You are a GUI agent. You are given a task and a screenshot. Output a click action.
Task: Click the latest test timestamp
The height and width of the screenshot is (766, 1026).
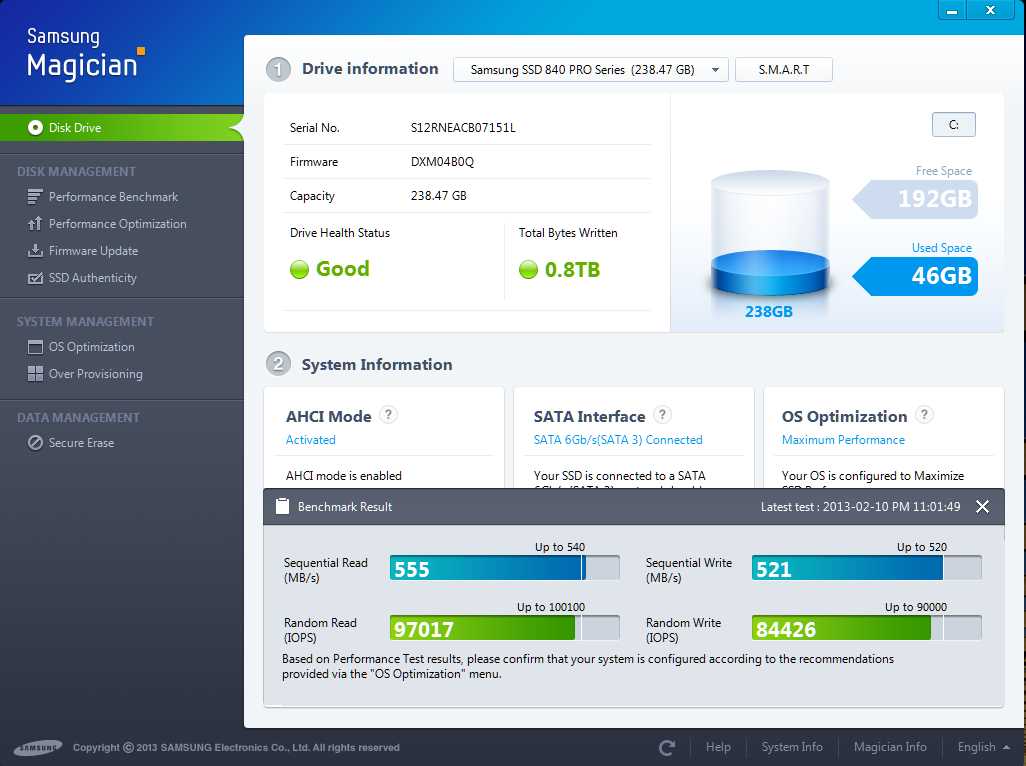pyautogui.click(x=860, y=506)
